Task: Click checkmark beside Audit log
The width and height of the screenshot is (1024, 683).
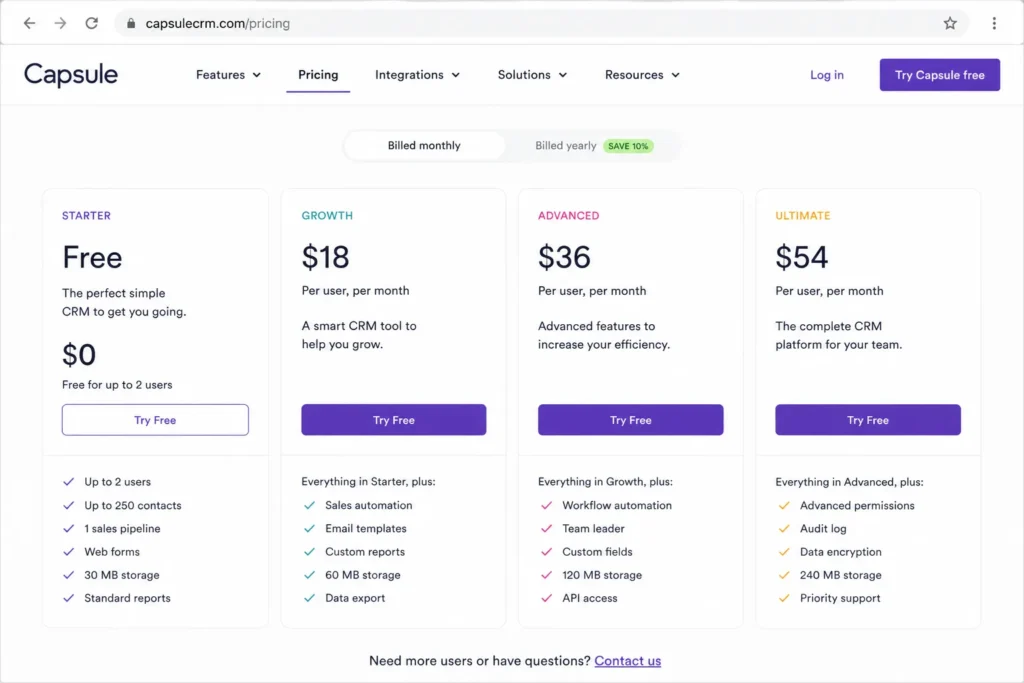Action: point(784,529)
